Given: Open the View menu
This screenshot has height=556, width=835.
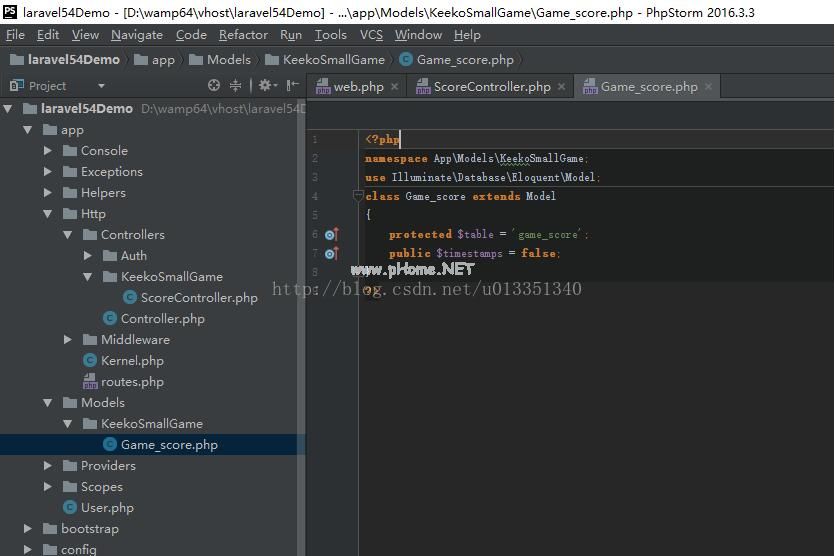Looking at the screenshot, I should tap(85, 35).
